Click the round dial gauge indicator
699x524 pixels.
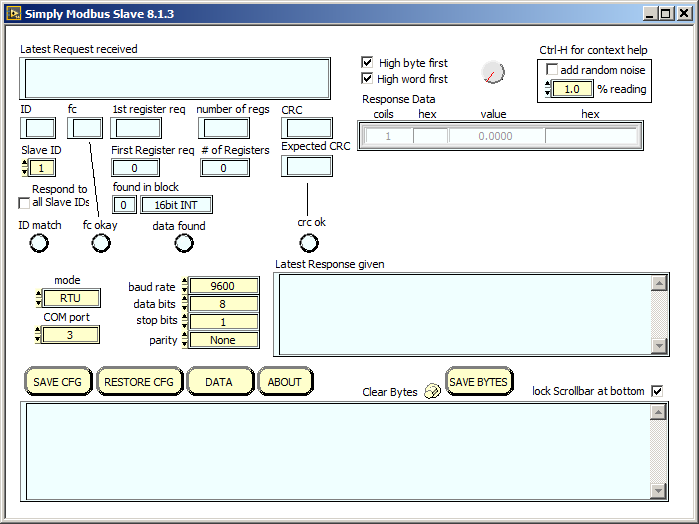[x=493, y=72]
